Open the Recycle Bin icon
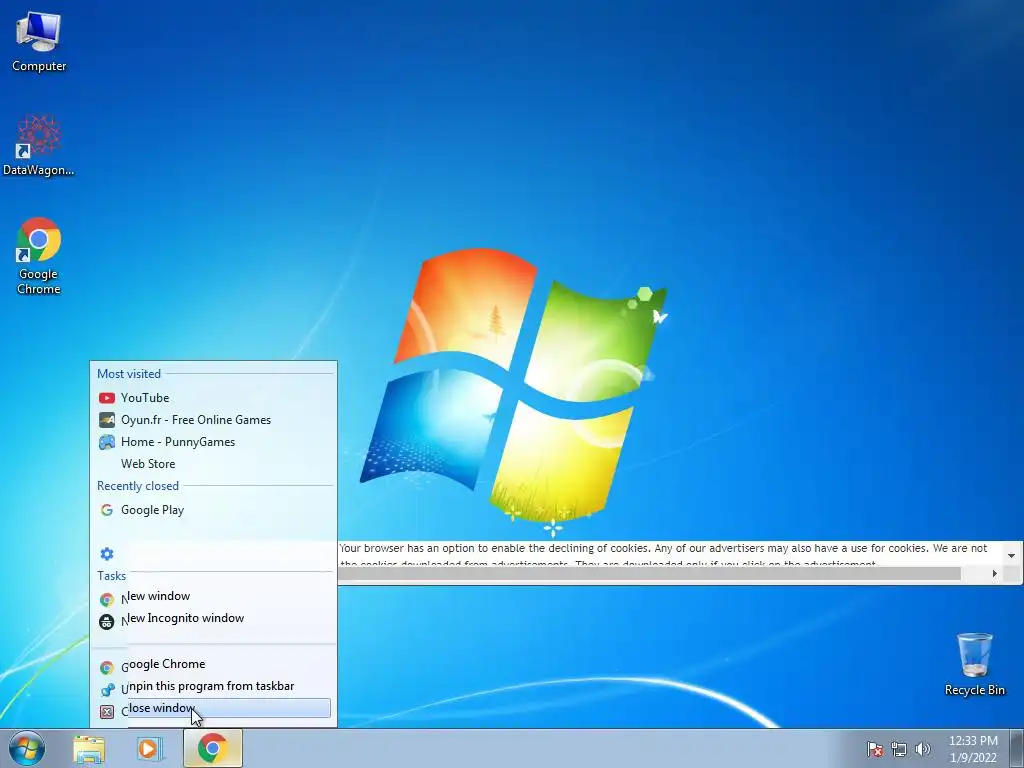Image resolution: width=1024 pixels, height=768 pixels. pyautogui.click(x=974, y=664)
